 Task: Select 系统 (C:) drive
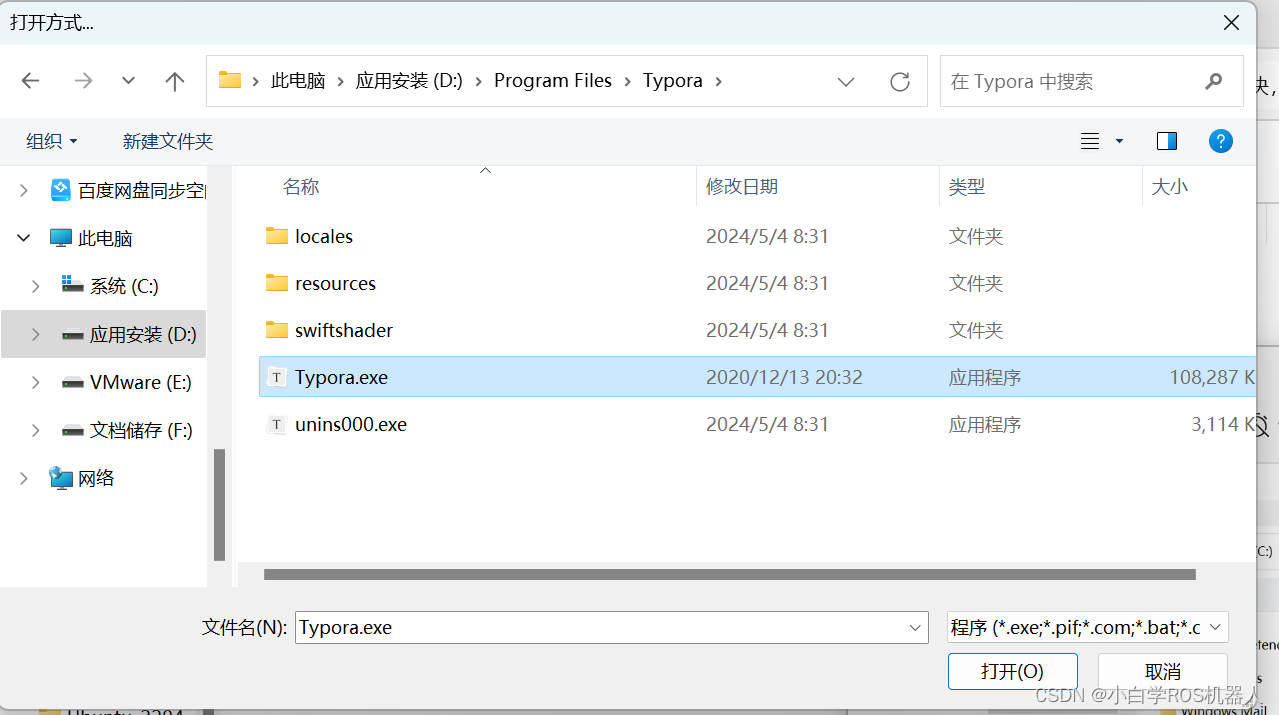[x=124, y=286]
